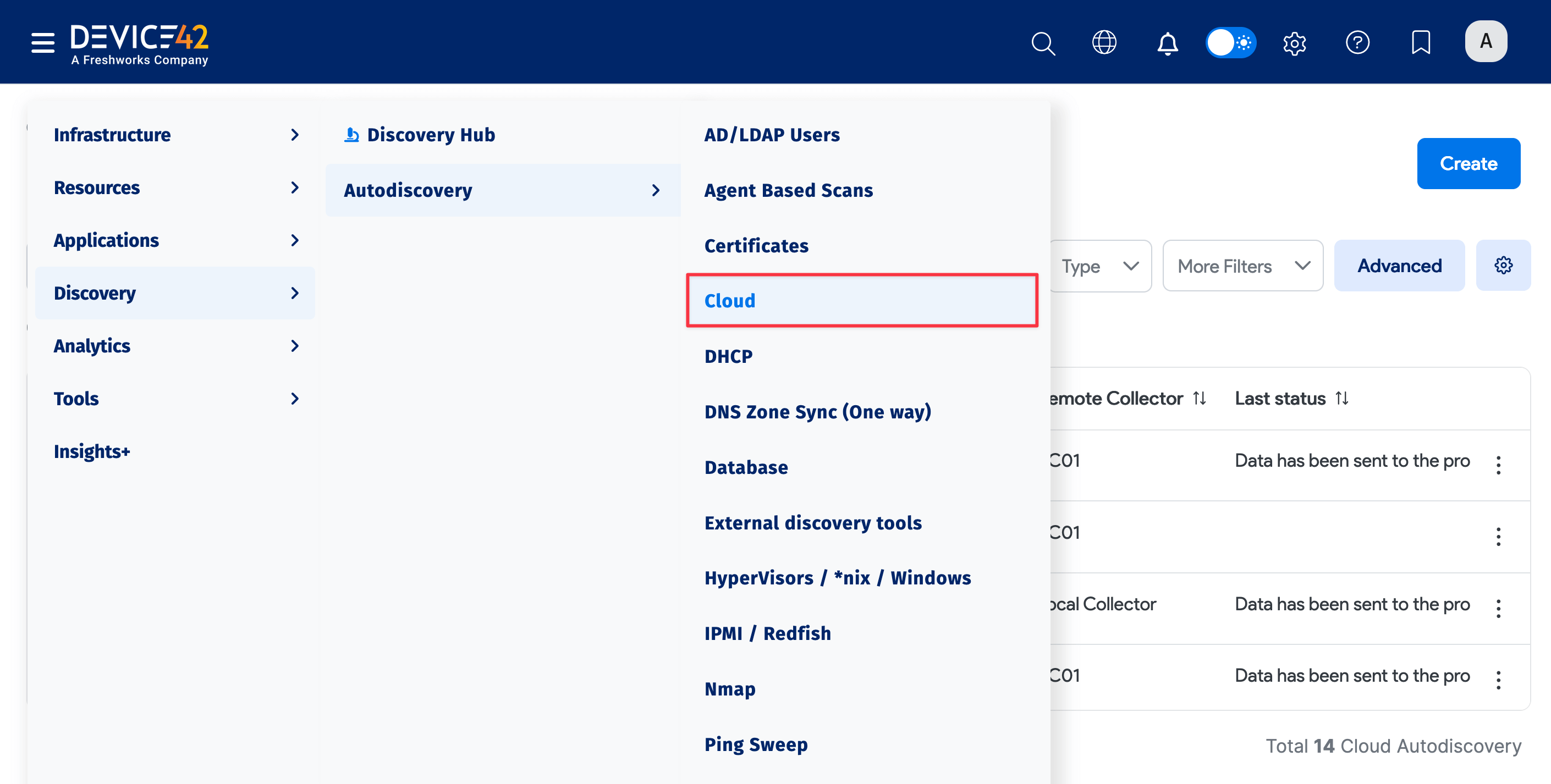This screenshot has height=784, width=1551.
Task: Open help via the question mark
Action: [1358, 43]
